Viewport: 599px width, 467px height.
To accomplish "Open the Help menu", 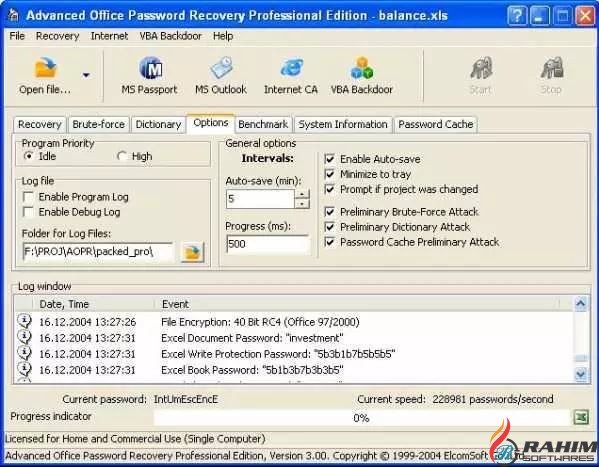I will tap(223, 36).
